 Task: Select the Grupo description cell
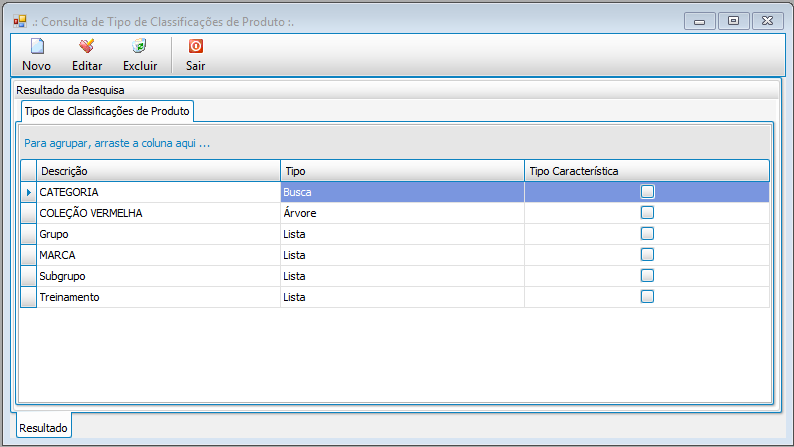[158, 234]
